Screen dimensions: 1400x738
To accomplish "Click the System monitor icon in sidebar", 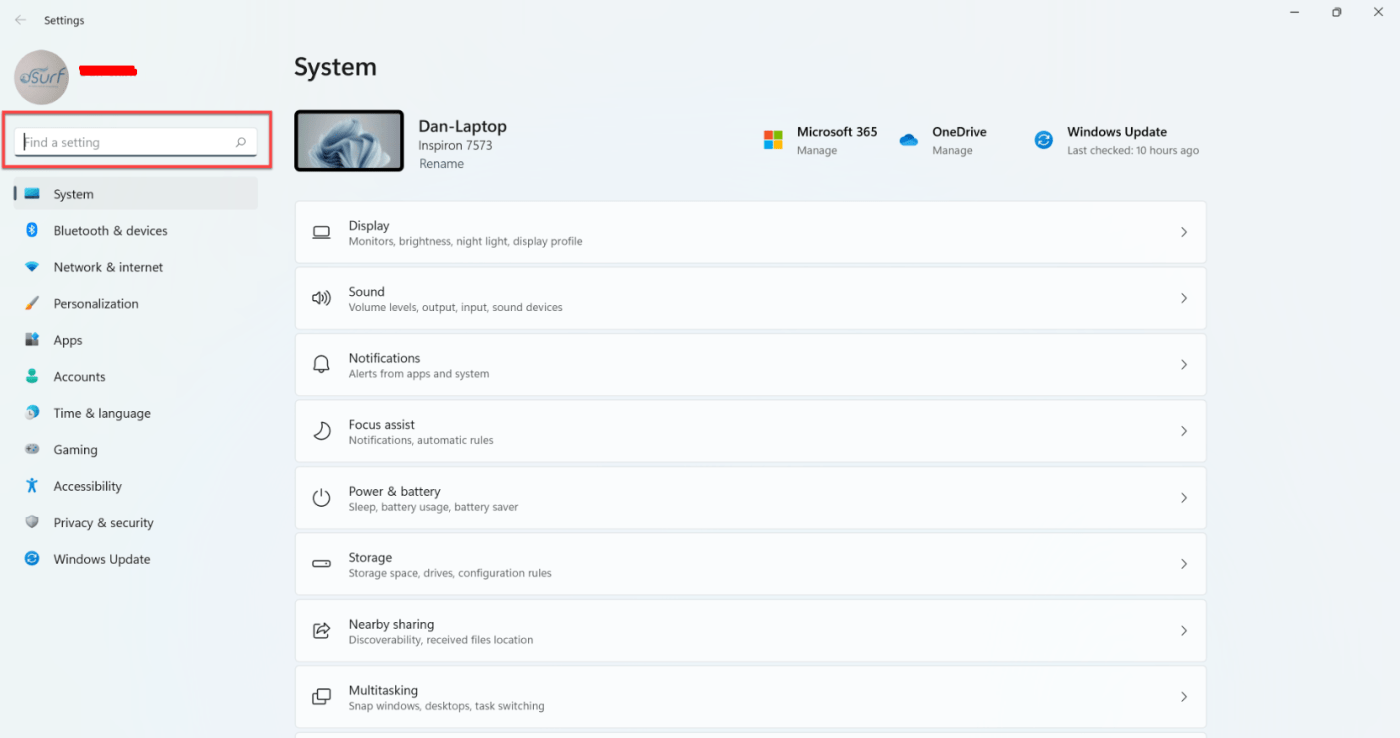I will tap(32, 194).
